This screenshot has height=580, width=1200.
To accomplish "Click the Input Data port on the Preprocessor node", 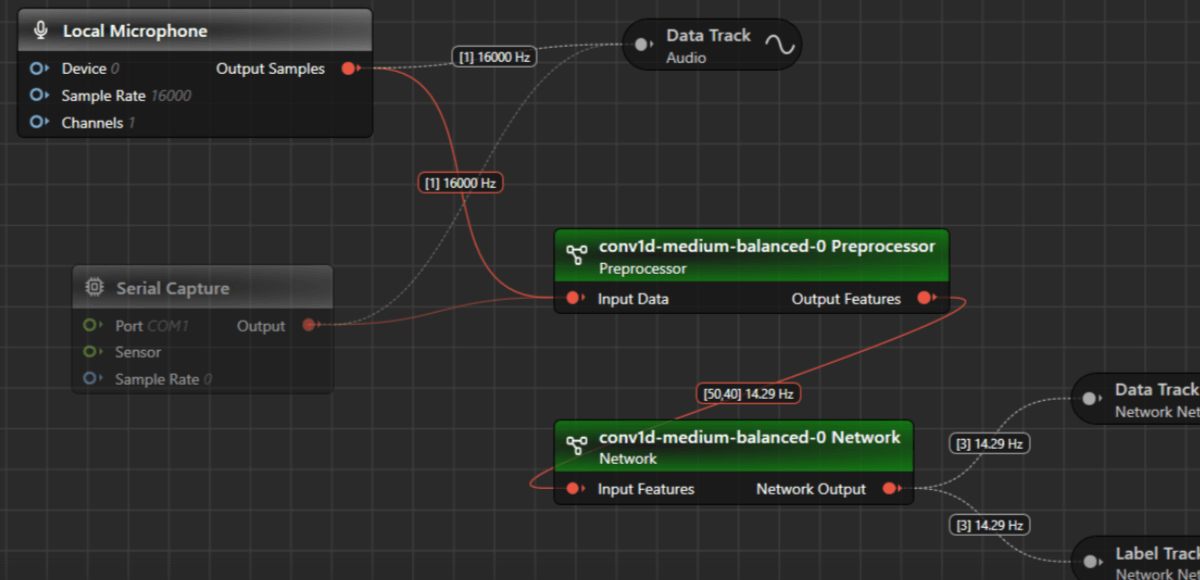I will click(x=573, y=297).
